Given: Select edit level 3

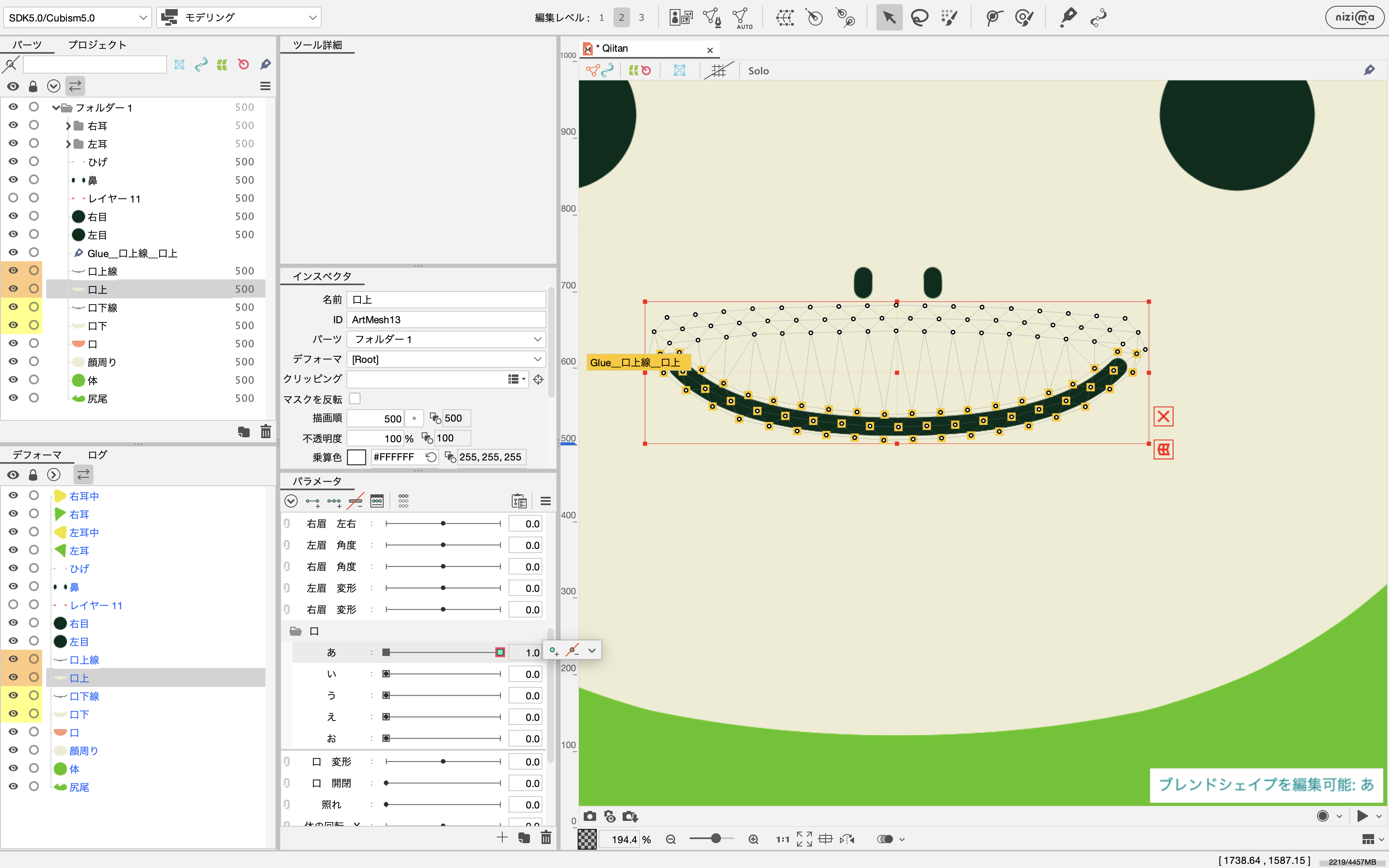Looking at the screenshot, I should click(641, 18).
